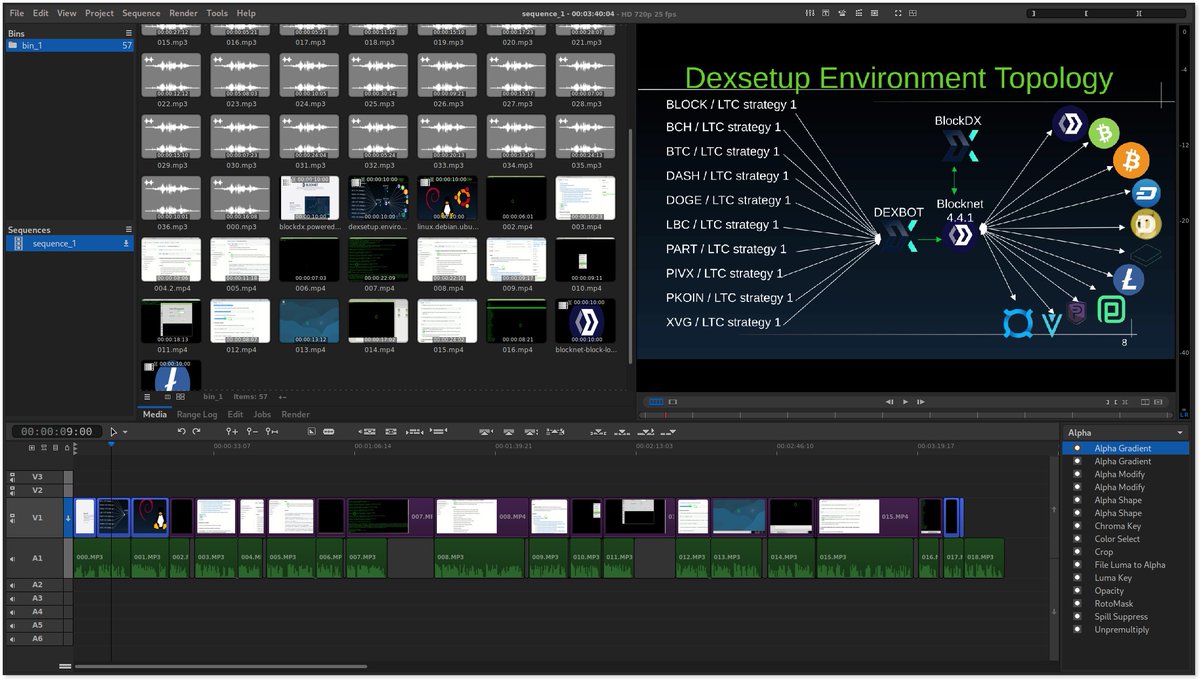Open the edit tool selector dropdown arrow
1200x680 pixels.
[125, 432]
